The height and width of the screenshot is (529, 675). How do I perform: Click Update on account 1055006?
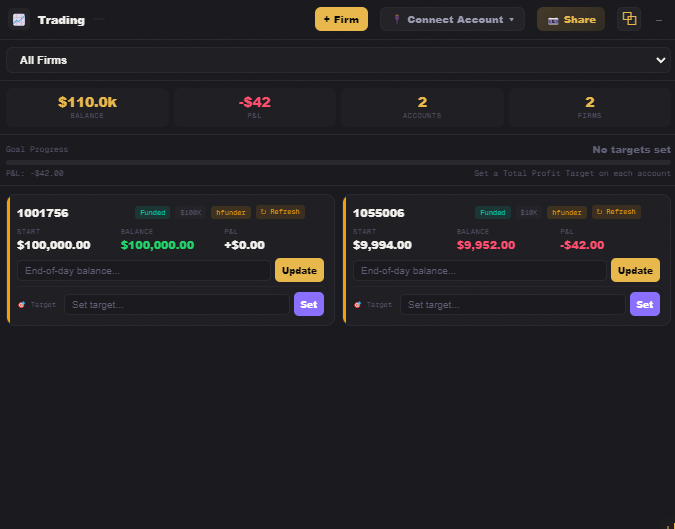635,270
